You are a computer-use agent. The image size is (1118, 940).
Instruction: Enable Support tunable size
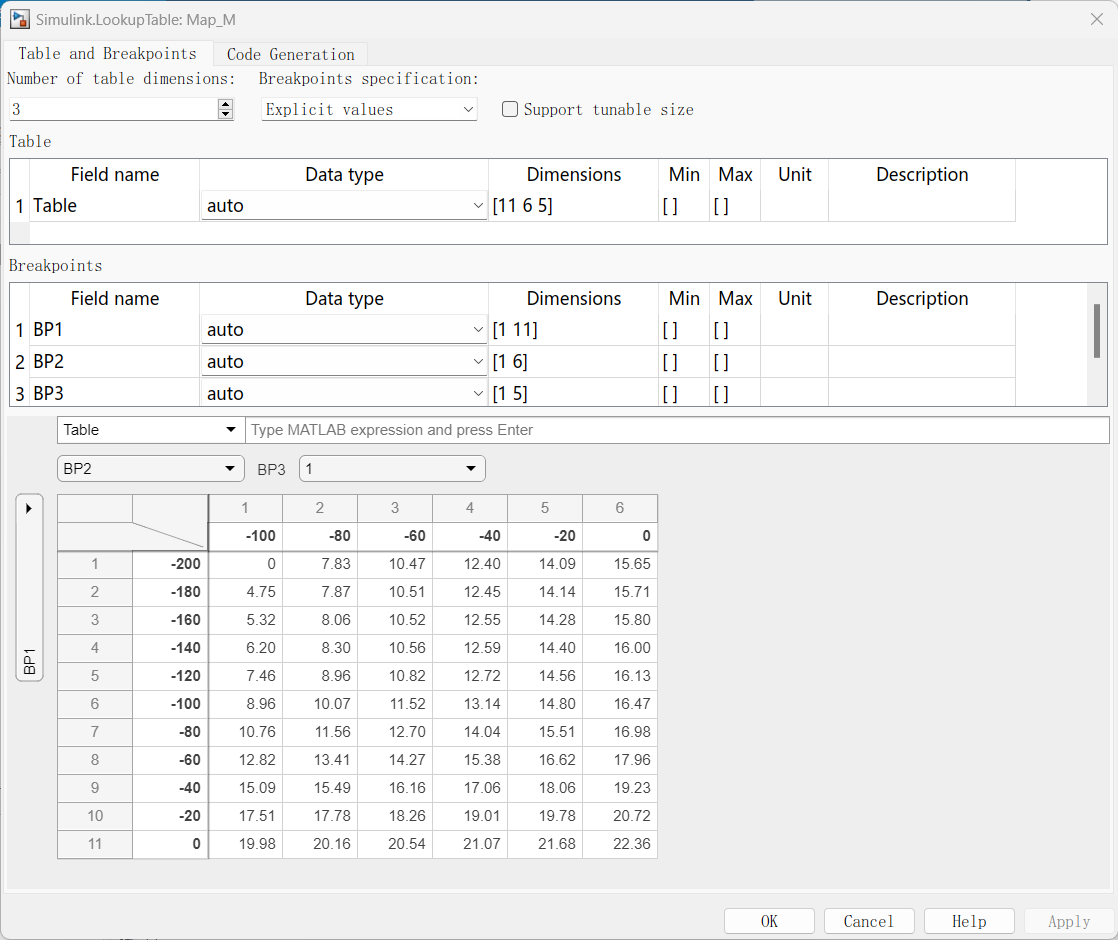[x=510, y=109]
